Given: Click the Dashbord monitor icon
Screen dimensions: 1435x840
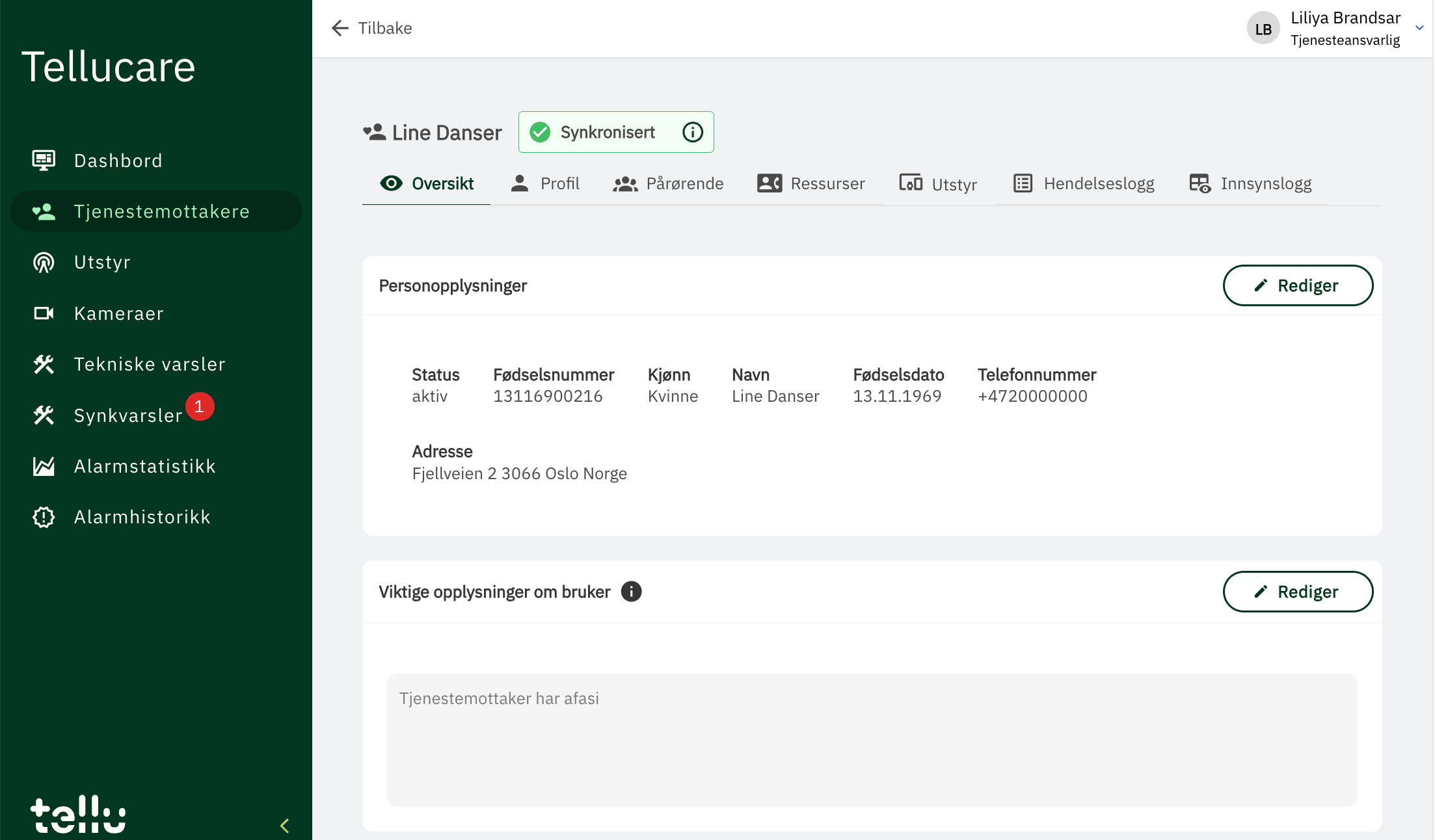Looking at the screenshot, I should [44, 160].
